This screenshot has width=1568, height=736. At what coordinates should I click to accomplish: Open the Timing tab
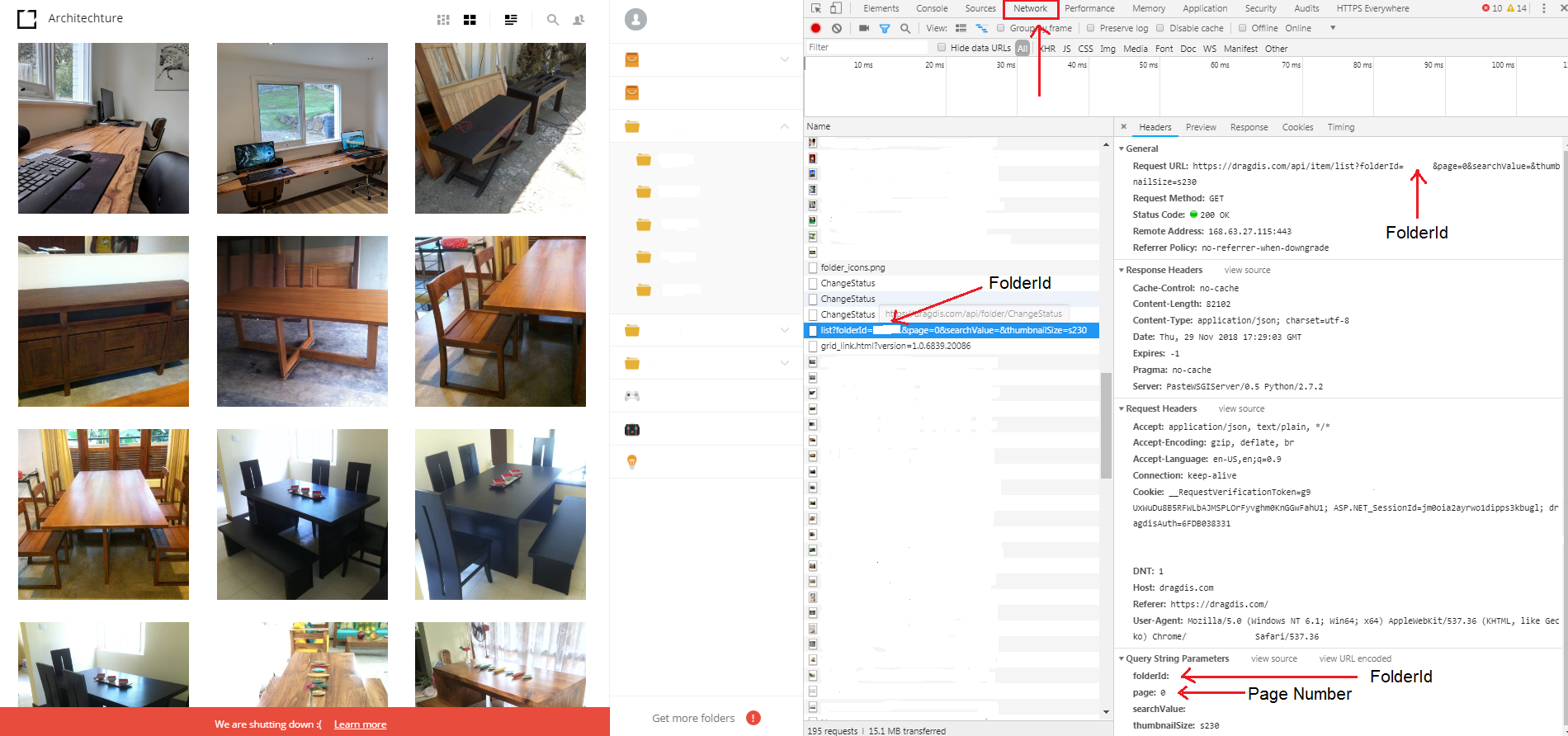click(x=1341, y=127)
